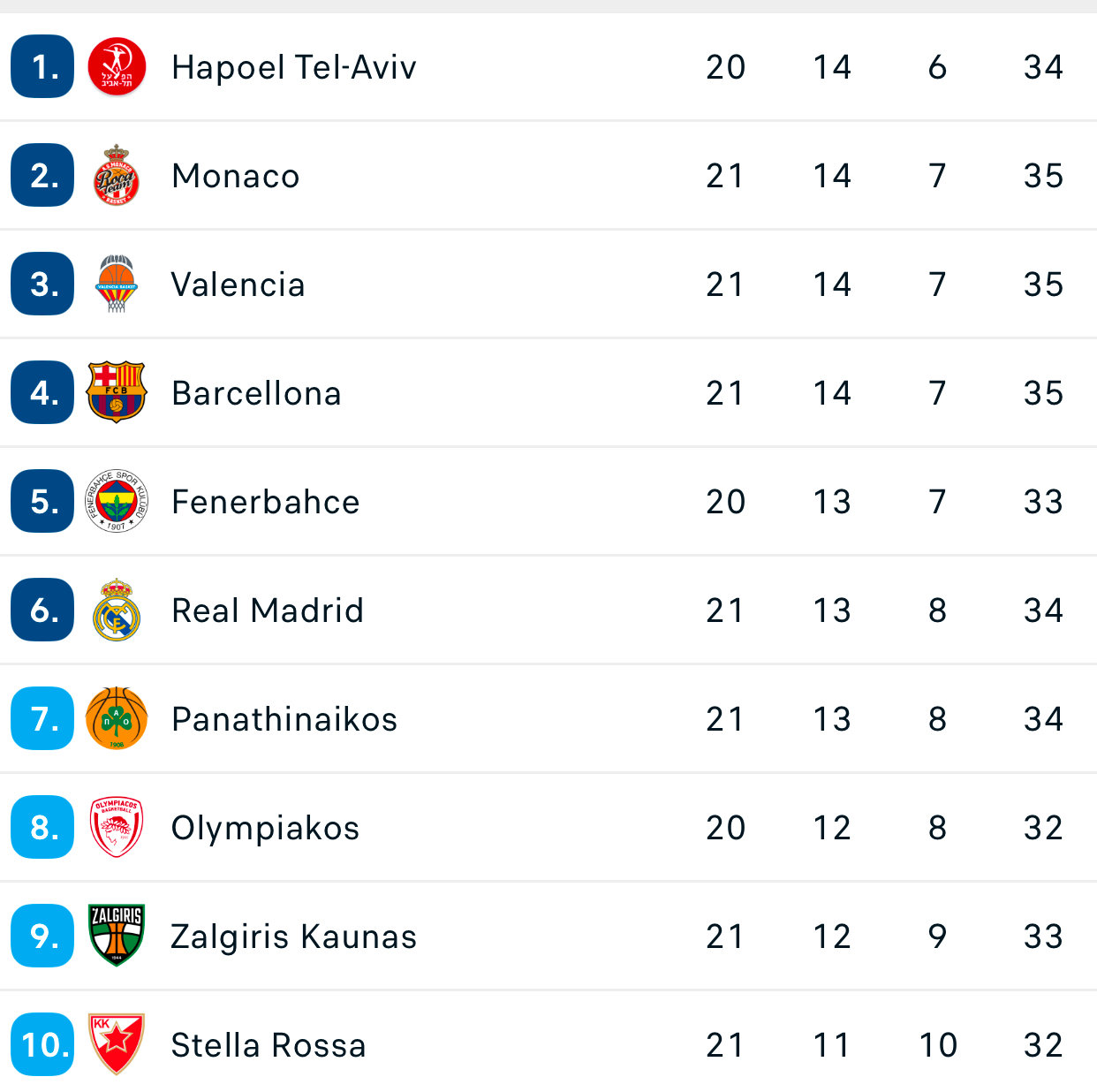Click Olympiakos' 12 wins value

pyautogui.click(x=832, y=828)
